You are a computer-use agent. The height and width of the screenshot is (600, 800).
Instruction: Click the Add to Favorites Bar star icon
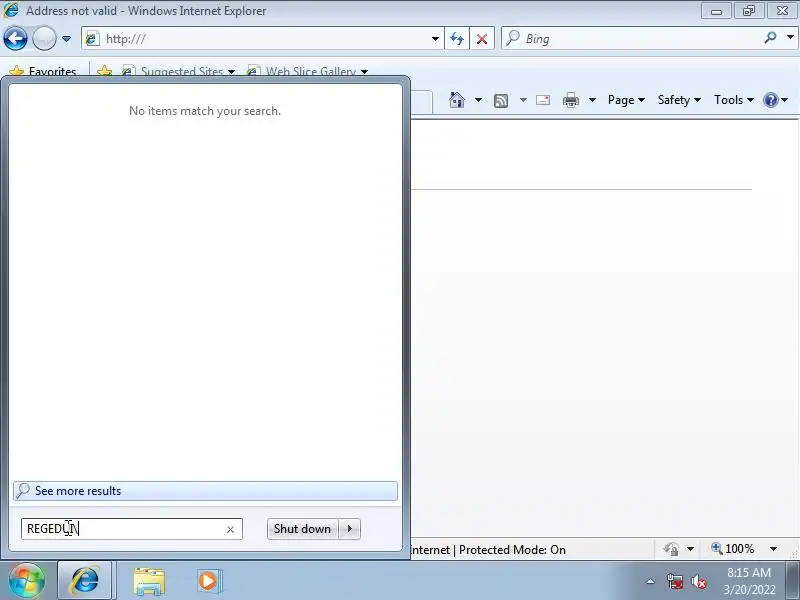click(105, 71)
